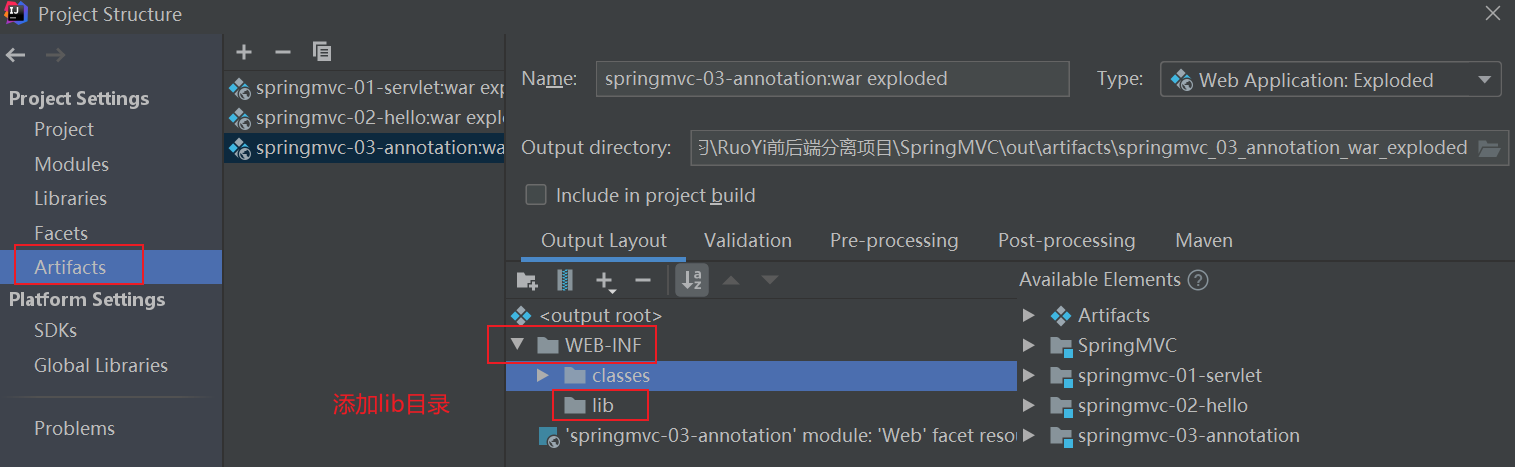Go to Modules in Project Settings

click(71, 164)
